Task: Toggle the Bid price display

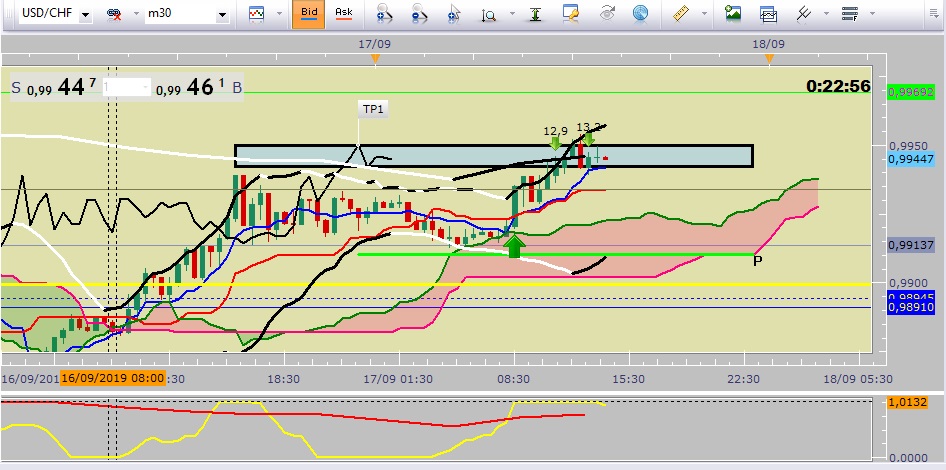Action: tap(309, 14)
